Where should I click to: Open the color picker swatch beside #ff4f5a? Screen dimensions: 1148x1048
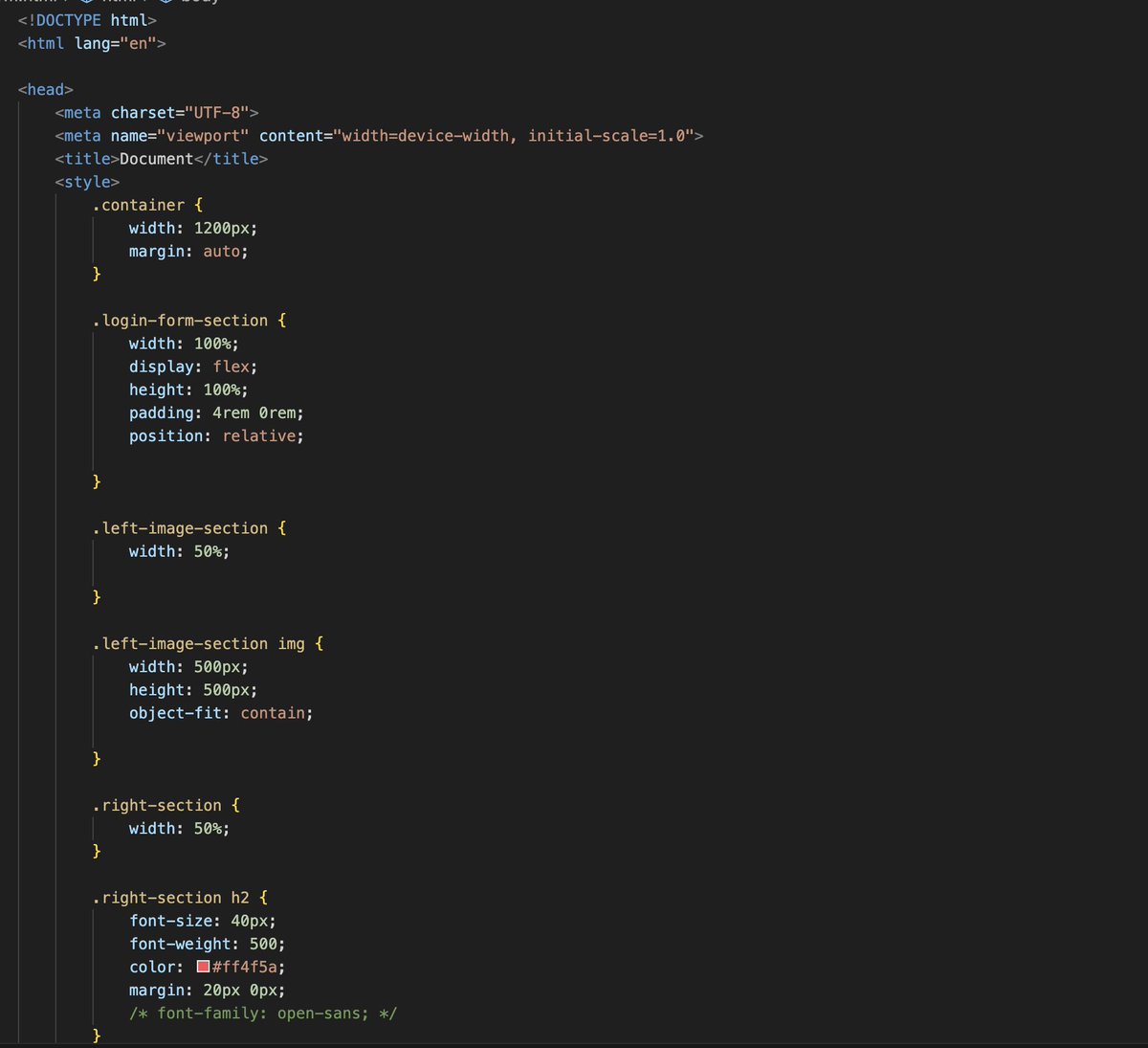[203, 967]
